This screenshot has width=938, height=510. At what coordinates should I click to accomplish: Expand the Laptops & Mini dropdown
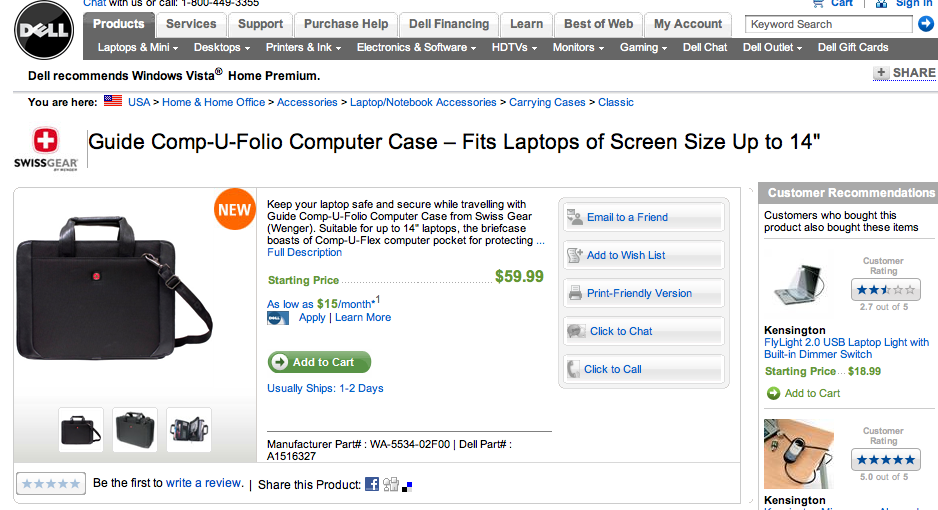point(138,47)
